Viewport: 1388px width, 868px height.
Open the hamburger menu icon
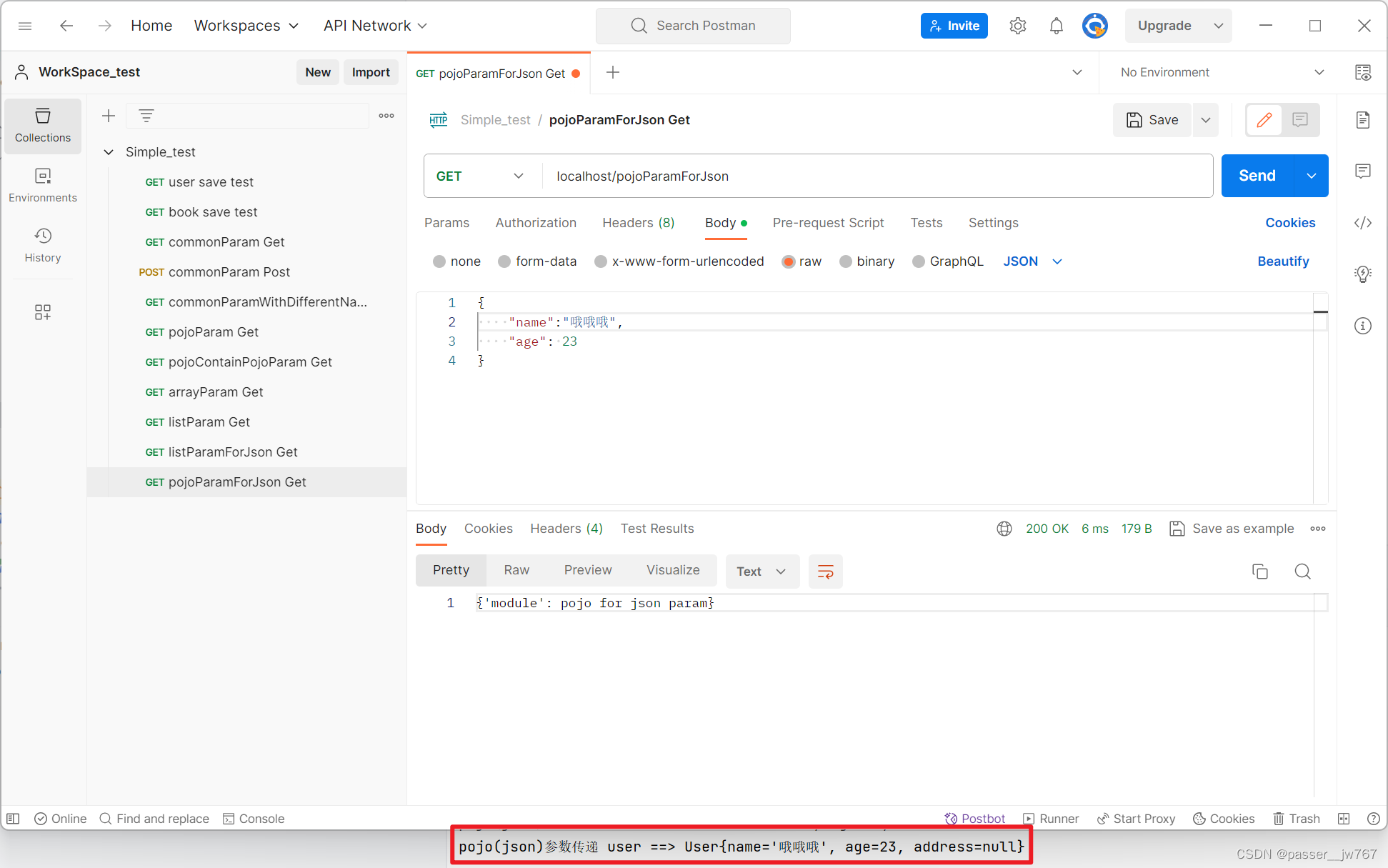point(25,26)
